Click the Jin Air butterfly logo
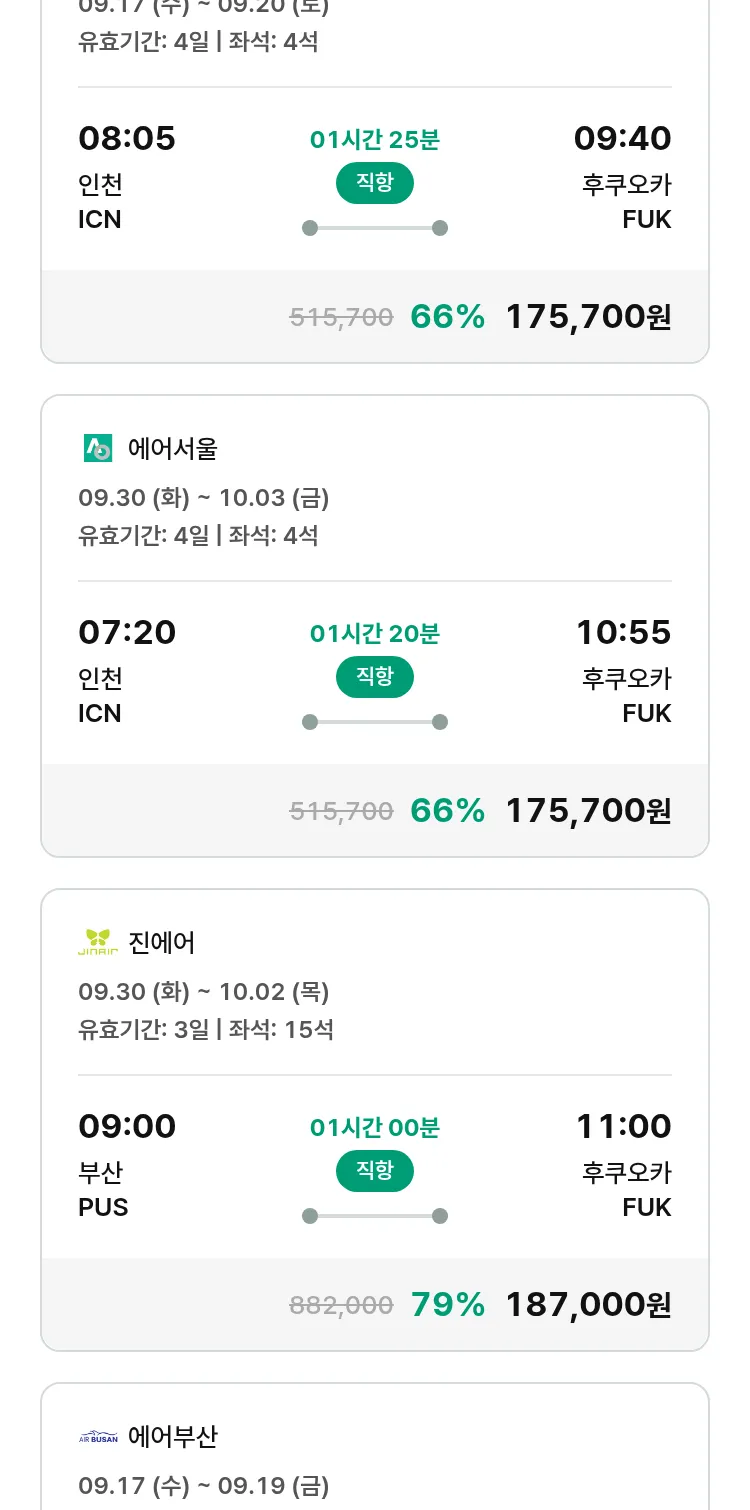This screenshot has width=750, height=1510. 98,942
